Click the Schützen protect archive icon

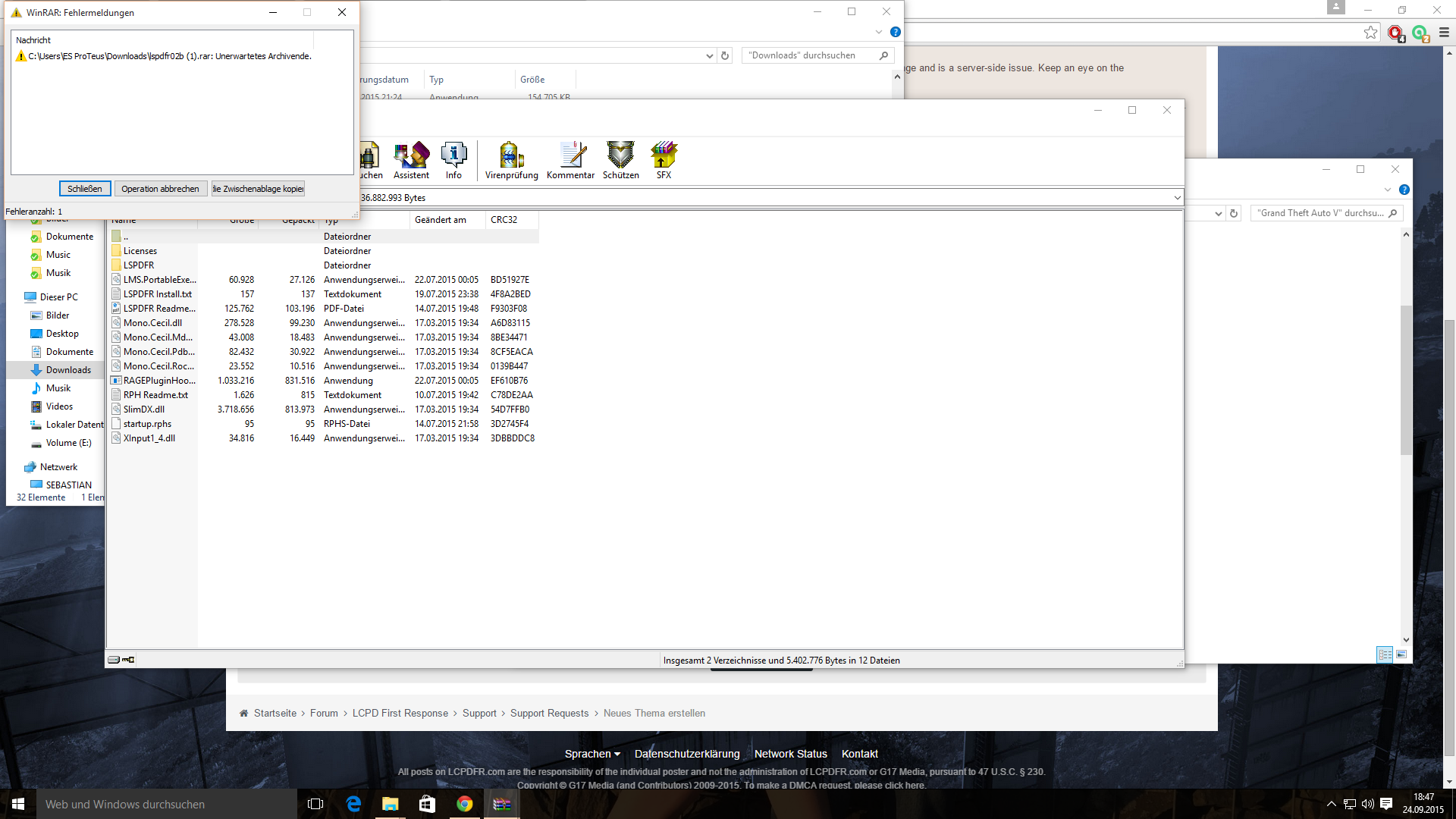pyautogui.click(x=620, y=160)
